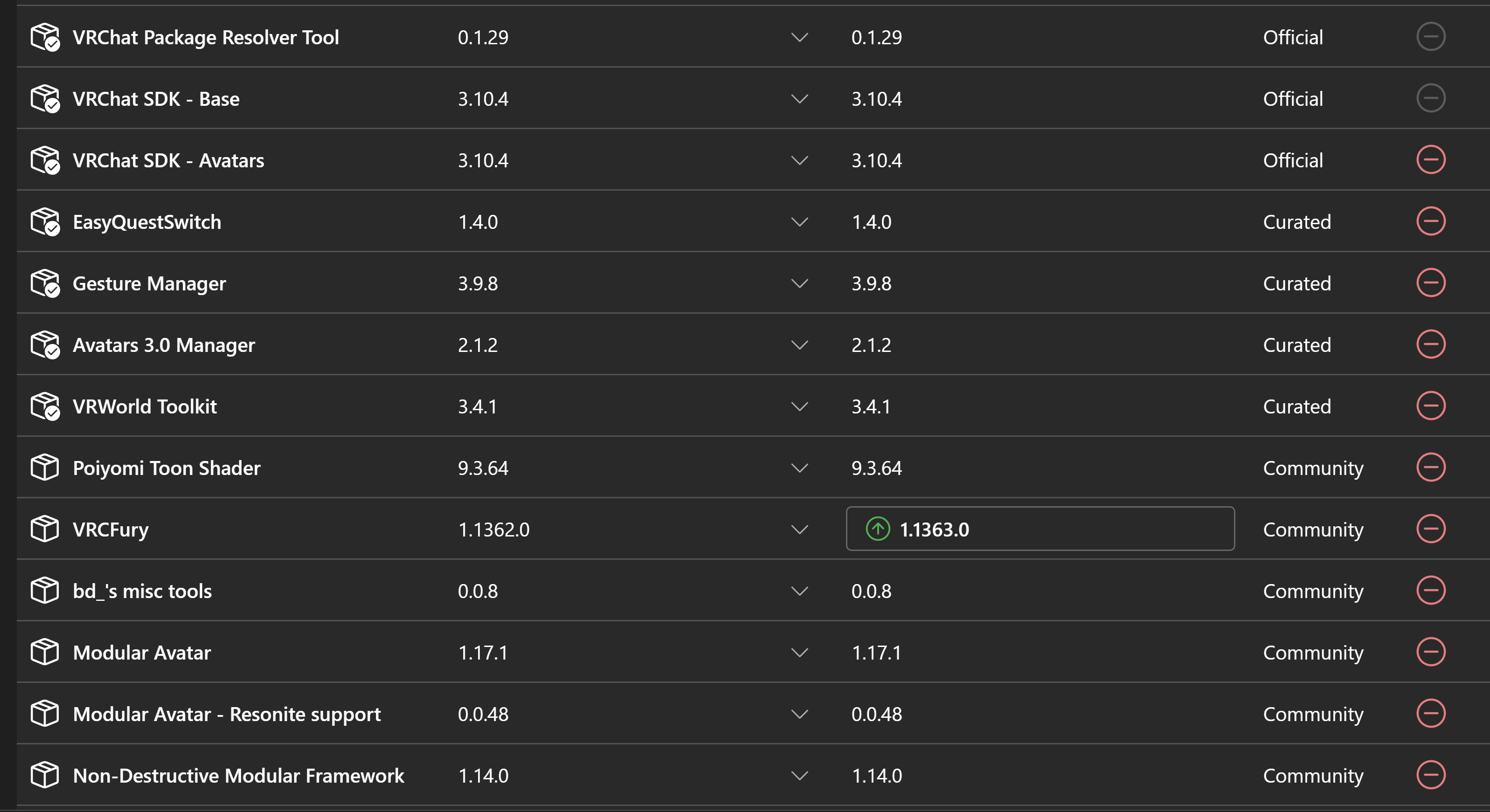This screenshot has height=812, width=1490.
Task: Expand the Poiyomi Toon Shader version dropdown
Action: (799, 468)
